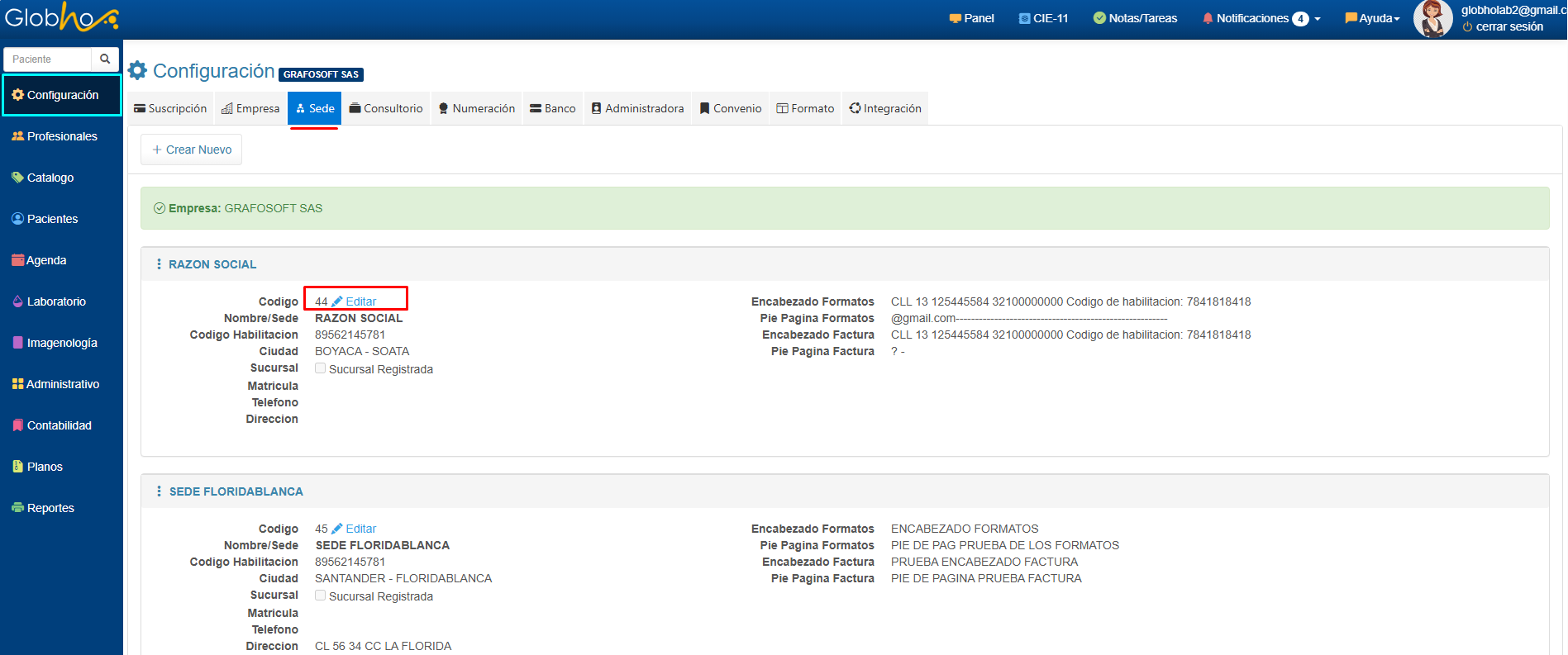The image size is (1568, 655).
Task: Click the user avatar picture
Action: click(1432, 18)
